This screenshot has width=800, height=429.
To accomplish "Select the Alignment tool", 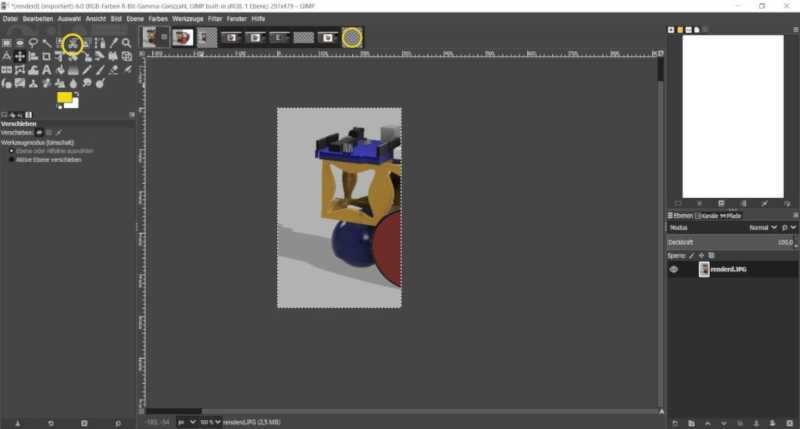I will pyautogui.click(x=33, y=56).
